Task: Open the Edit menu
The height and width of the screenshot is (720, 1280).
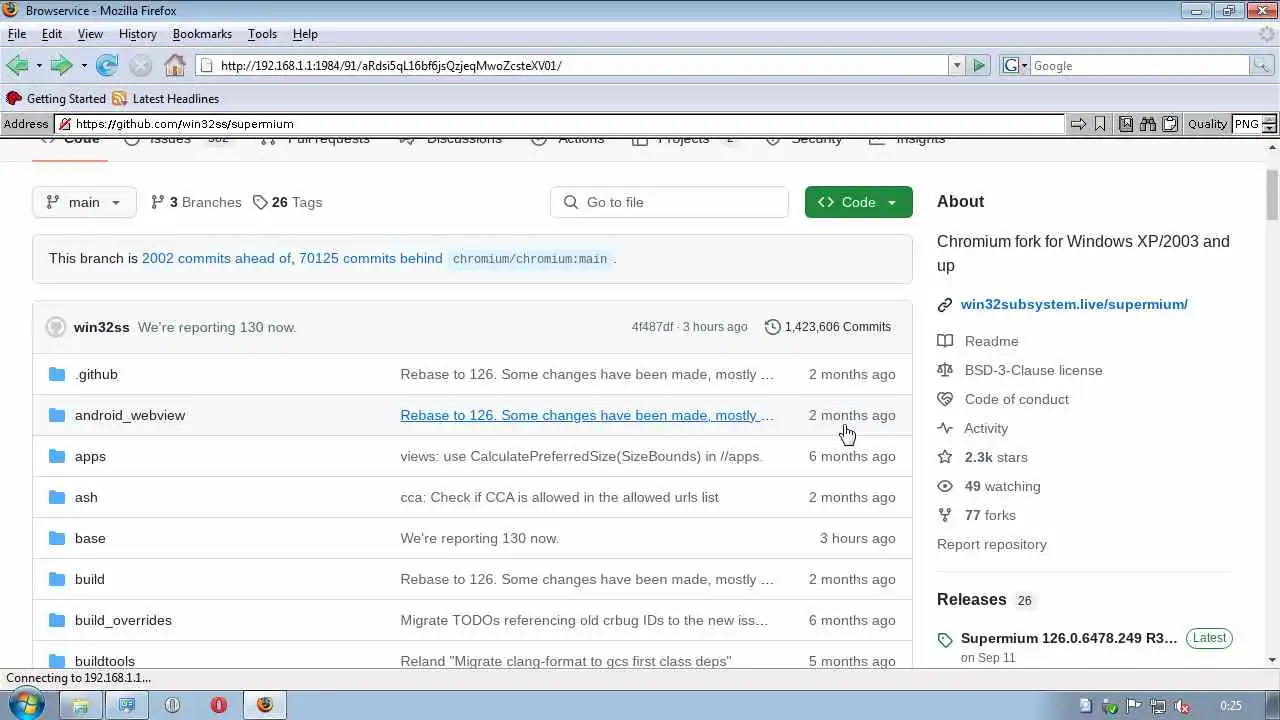Action: click(x=52, y=34)
